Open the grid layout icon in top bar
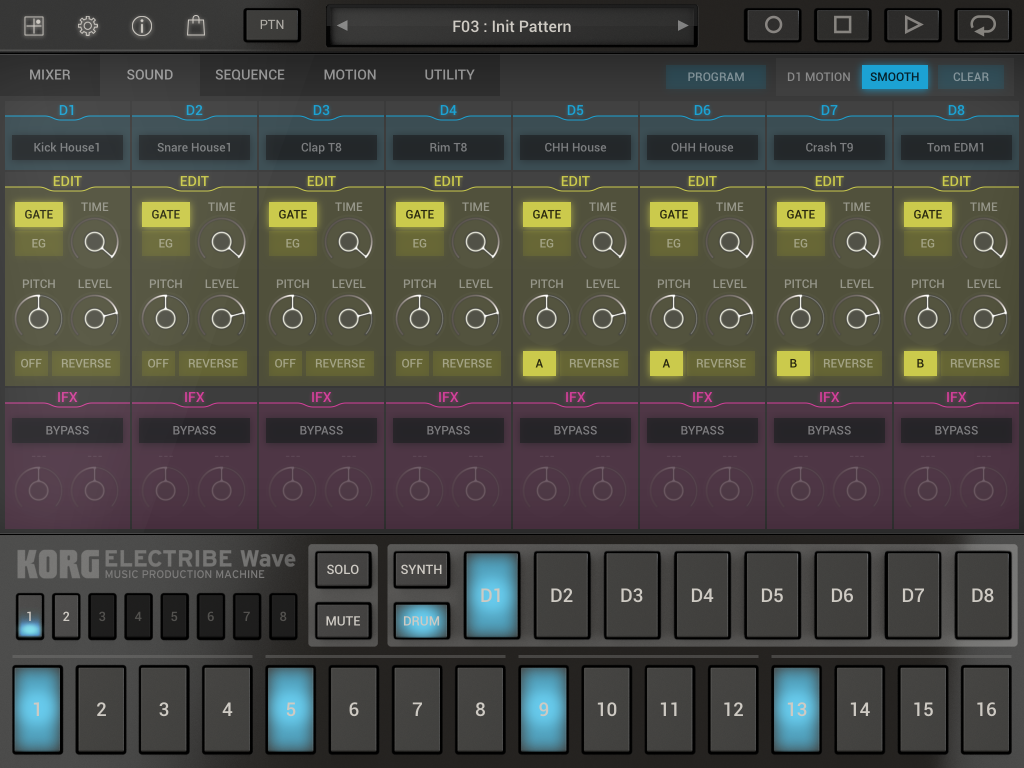Image resolution: width=1024 pixels, height=768 pixels. [34, 26]
